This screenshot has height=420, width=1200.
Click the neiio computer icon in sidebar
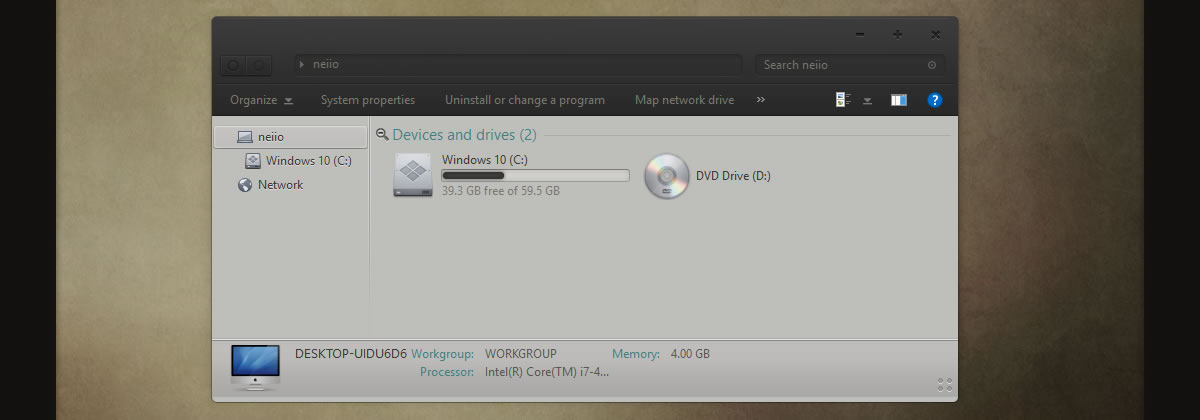[x=245, y=136]
